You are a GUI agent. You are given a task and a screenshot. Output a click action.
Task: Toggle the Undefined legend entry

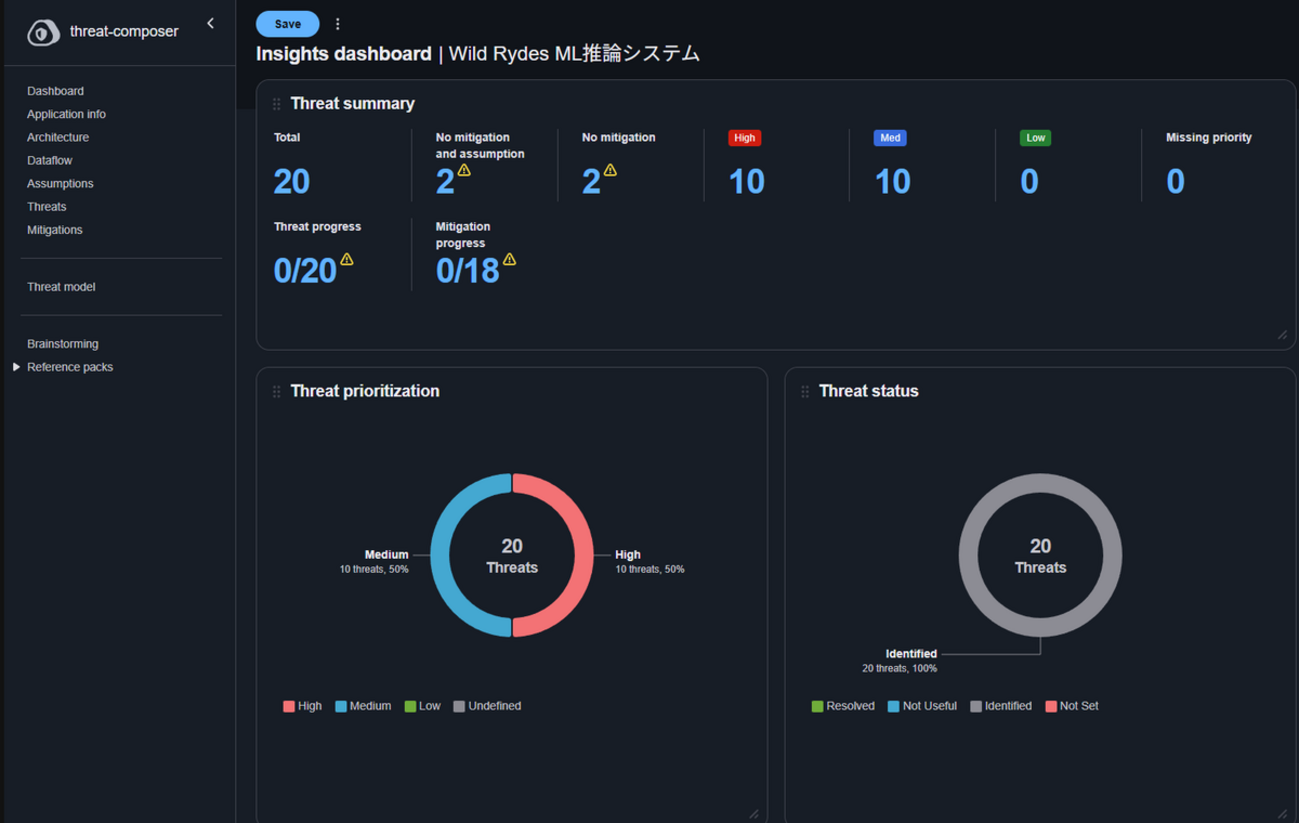click(x=487, y=706)
